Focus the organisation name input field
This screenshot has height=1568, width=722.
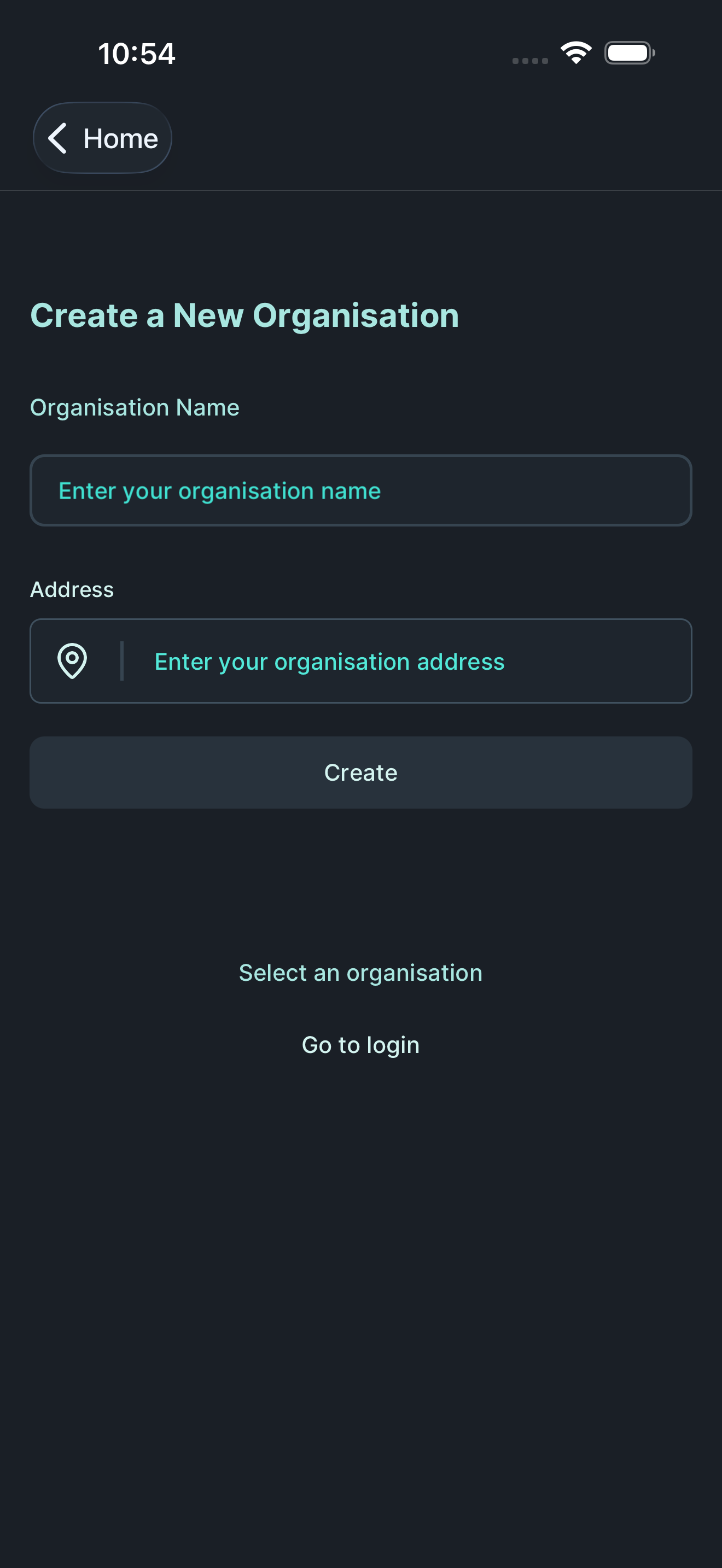click(360, 490)
